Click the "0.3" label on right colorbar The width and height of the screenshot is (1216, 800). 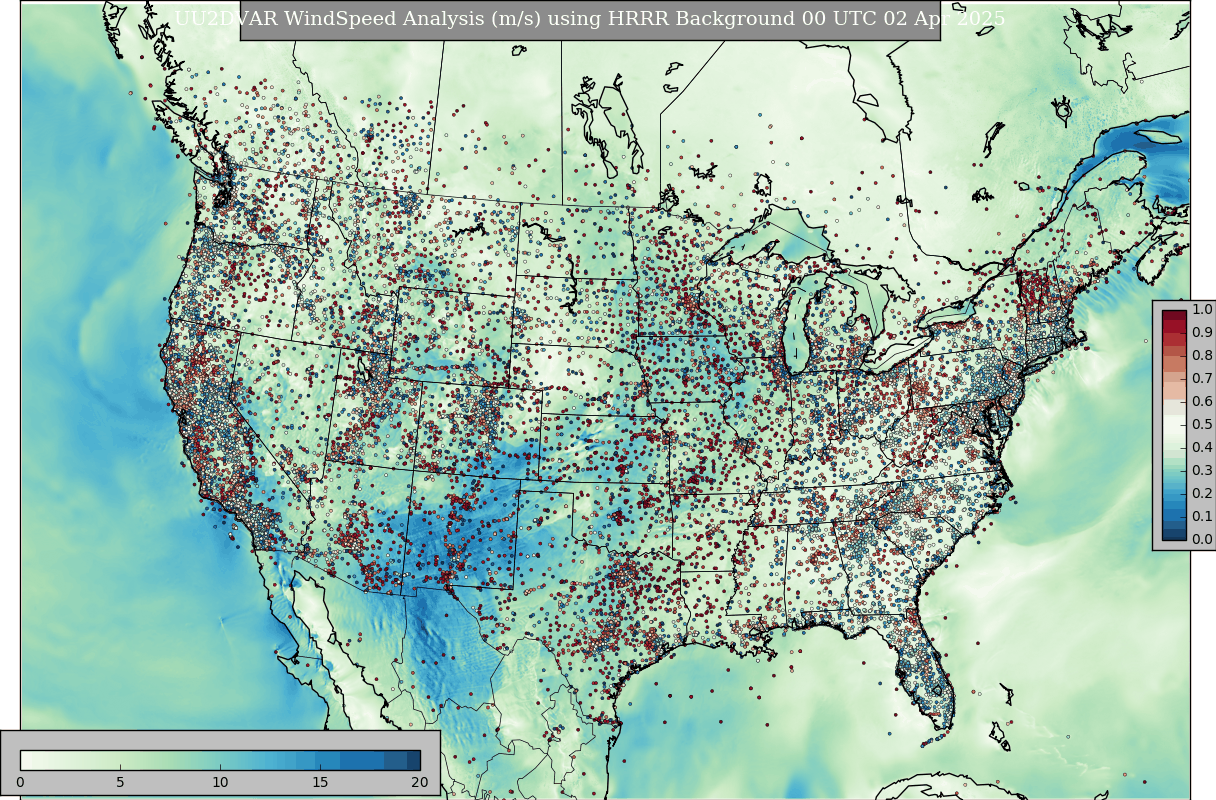coord(1202,471)
